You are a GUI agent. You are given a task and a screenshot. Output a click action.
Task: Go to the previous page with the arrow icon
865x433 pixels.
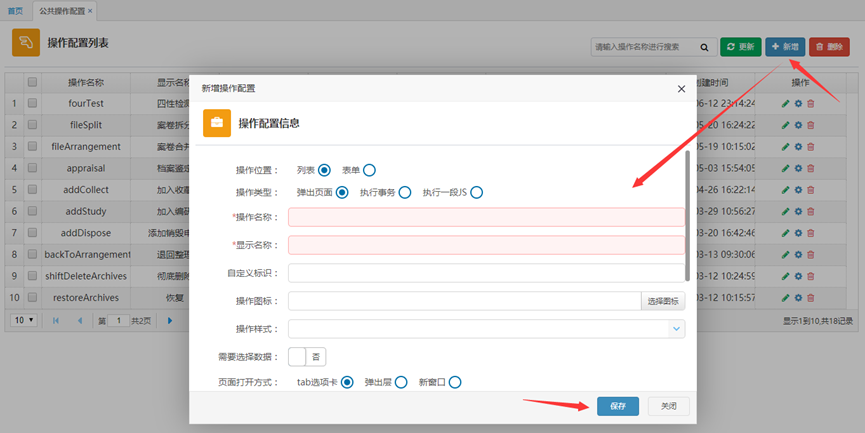point(80,320)
